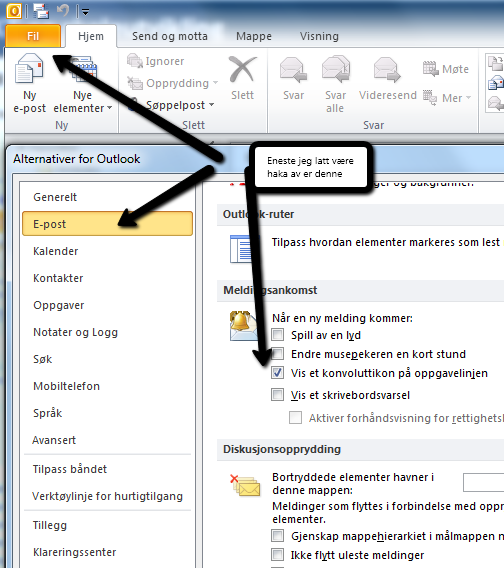Click the Undo quick access icon
The image size is (504, 568).
(x=63, y=11)
